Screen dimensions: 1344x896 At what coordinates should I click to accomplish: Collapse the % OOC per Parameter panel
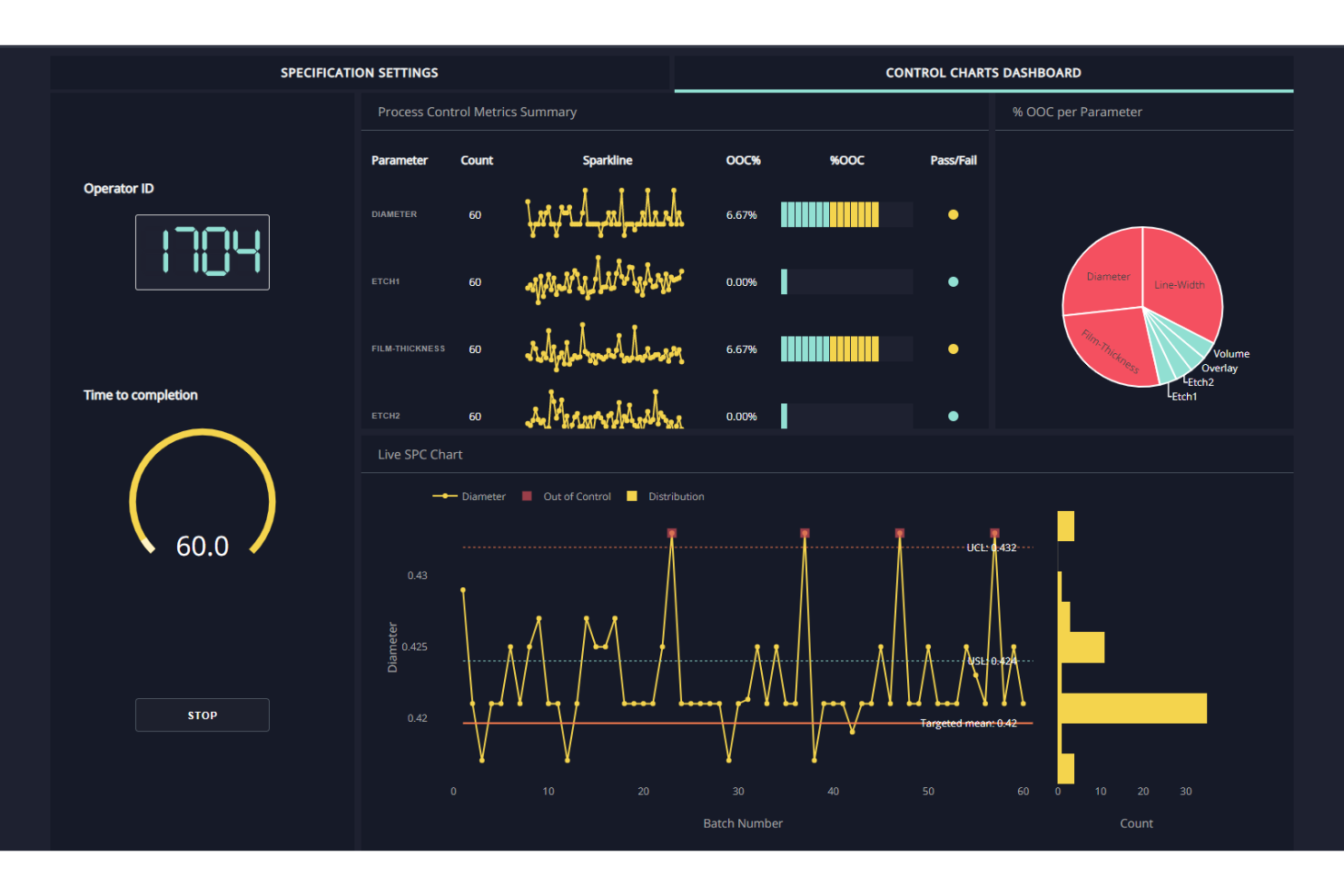1075,112
